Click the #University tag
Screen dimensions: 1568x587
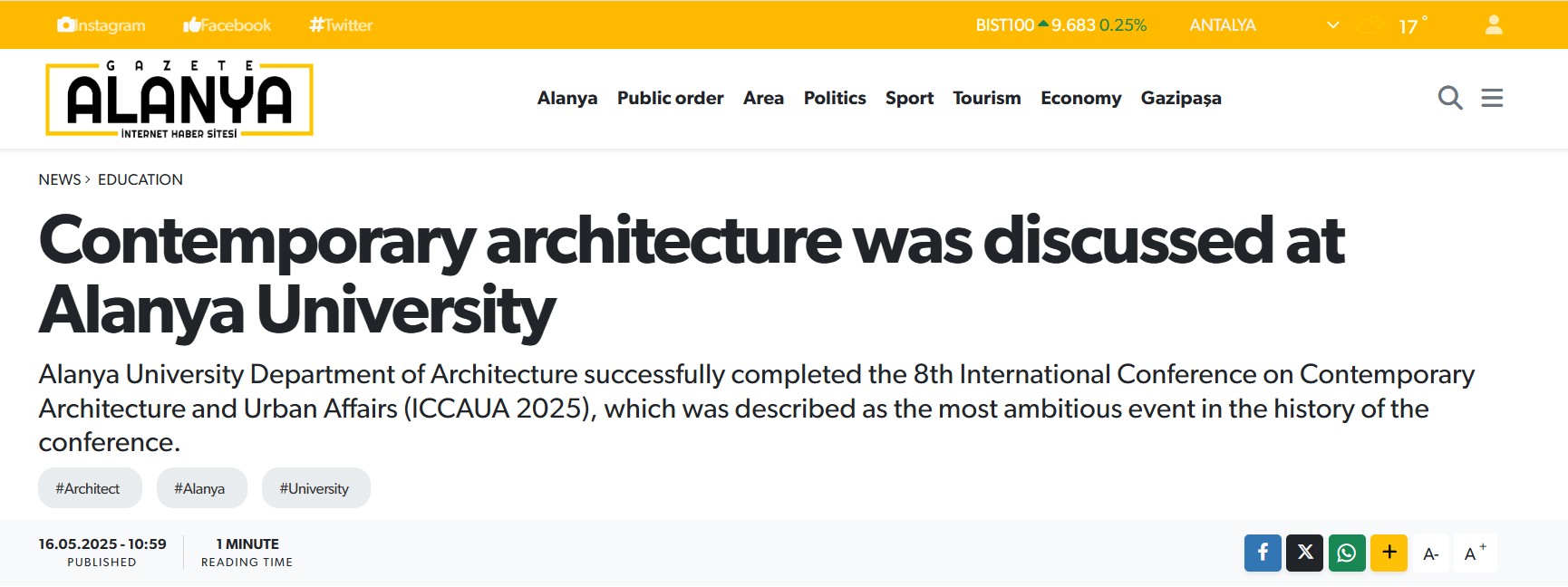pos(315,488)
